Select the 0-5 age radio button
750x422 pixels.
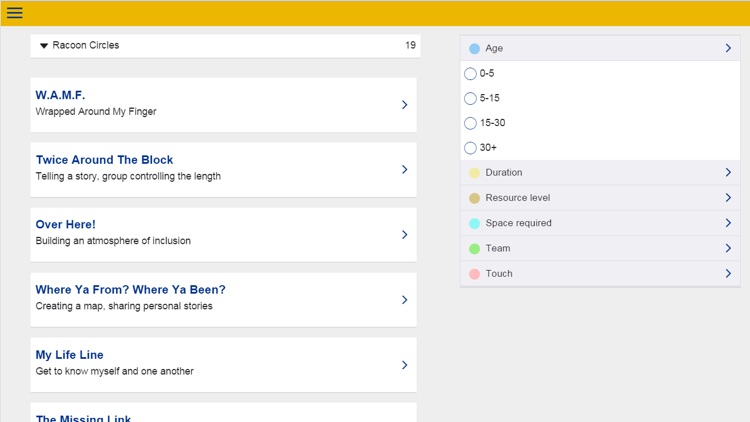point(470,74)
